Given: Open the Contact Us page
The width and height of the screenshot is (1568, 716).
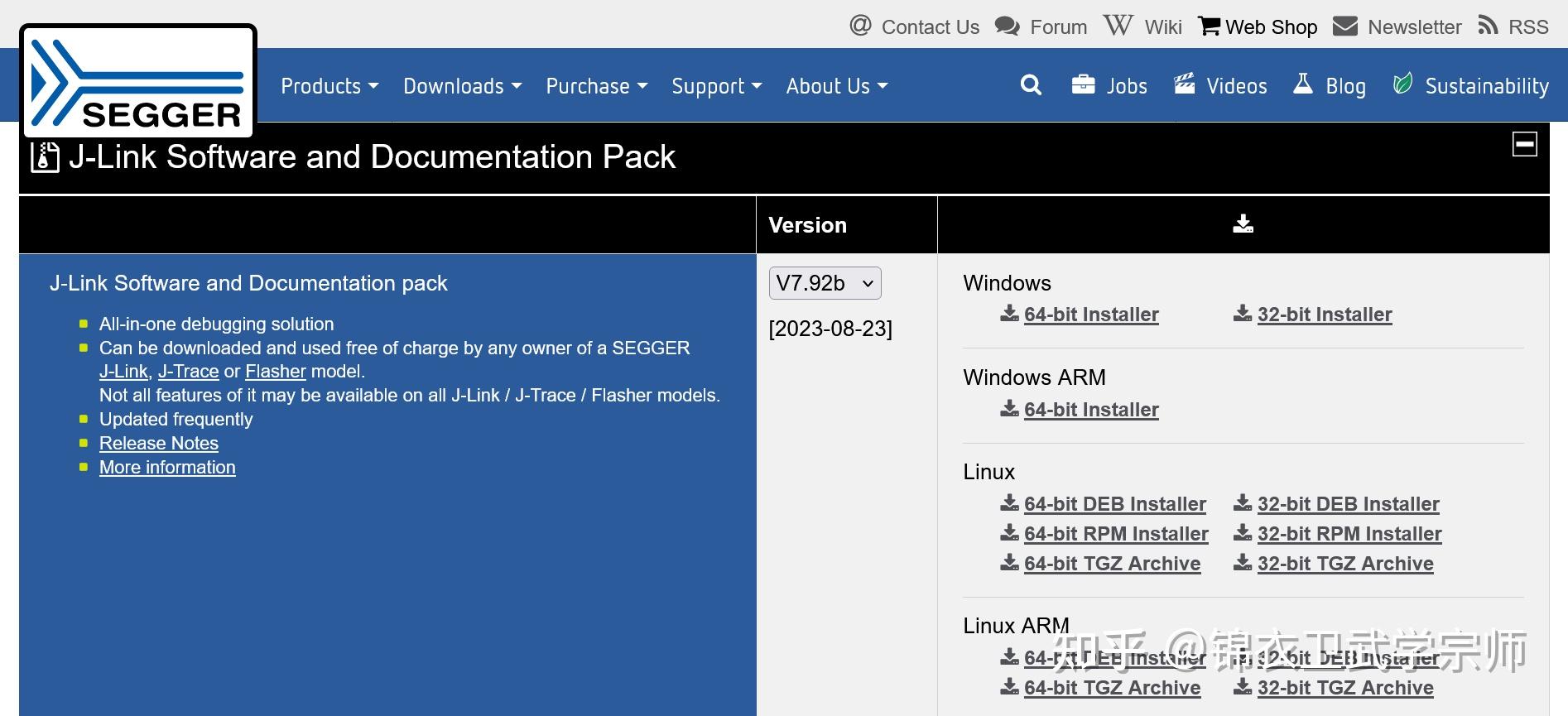Looking at the screenshot, I should coord(930,27).
